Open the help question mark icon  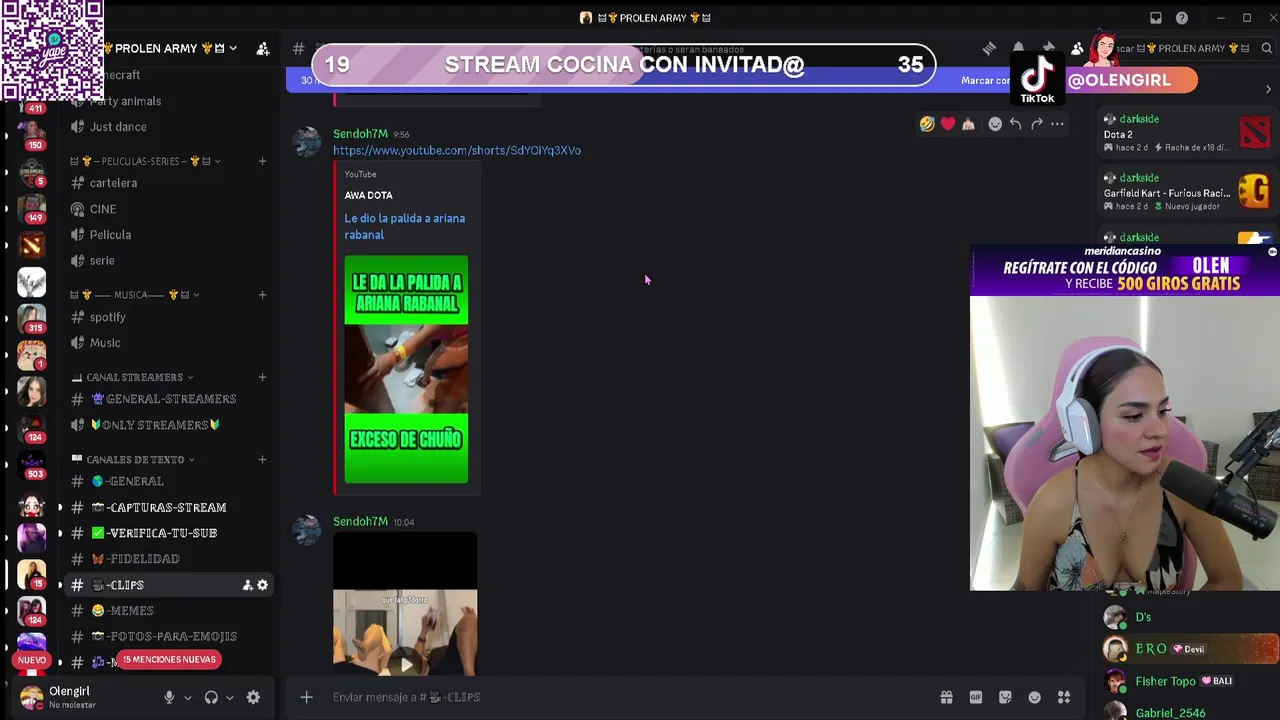point(1182,18)
